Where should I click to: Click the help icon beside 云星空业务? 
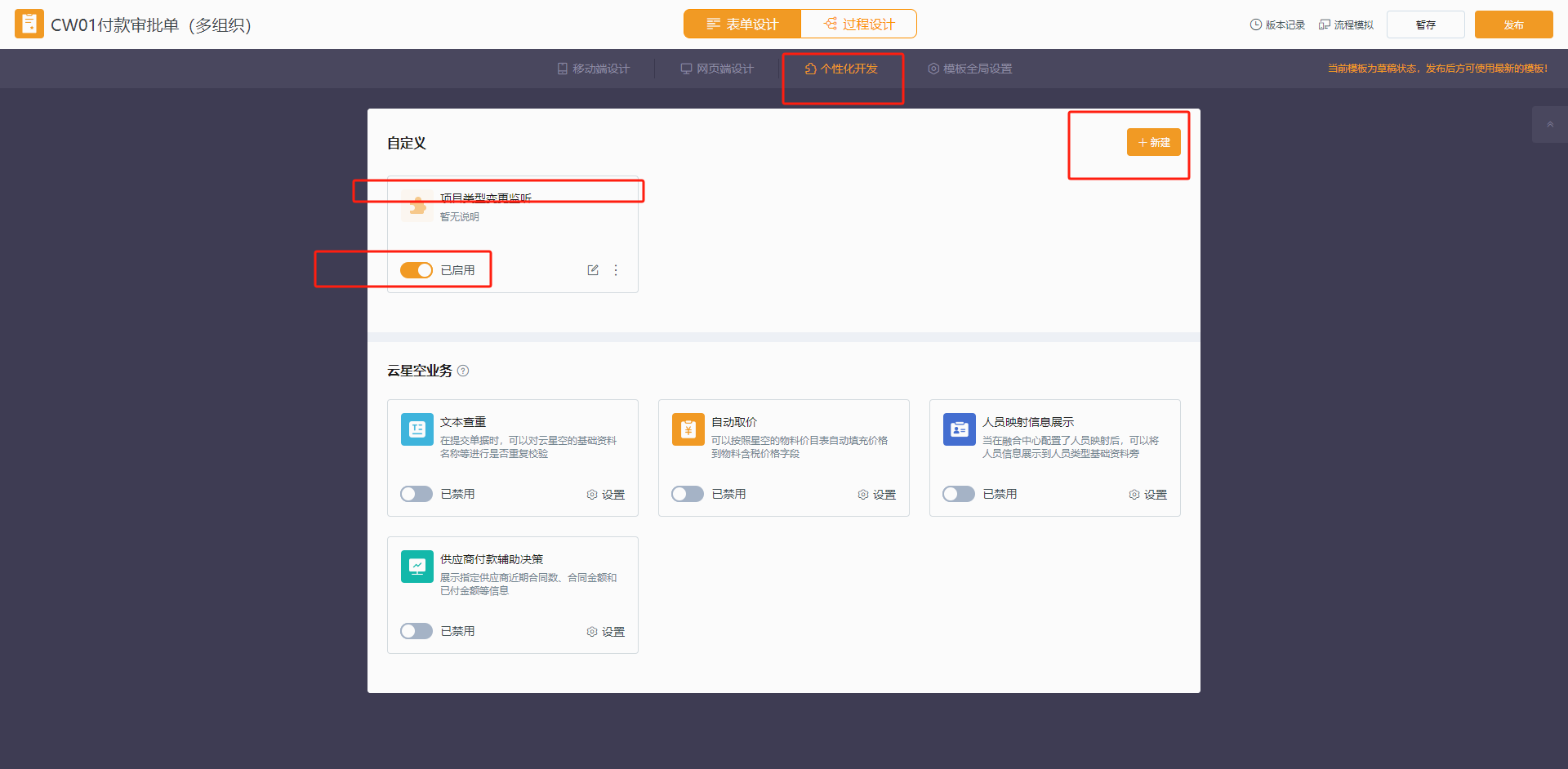(x=463, y=371)
